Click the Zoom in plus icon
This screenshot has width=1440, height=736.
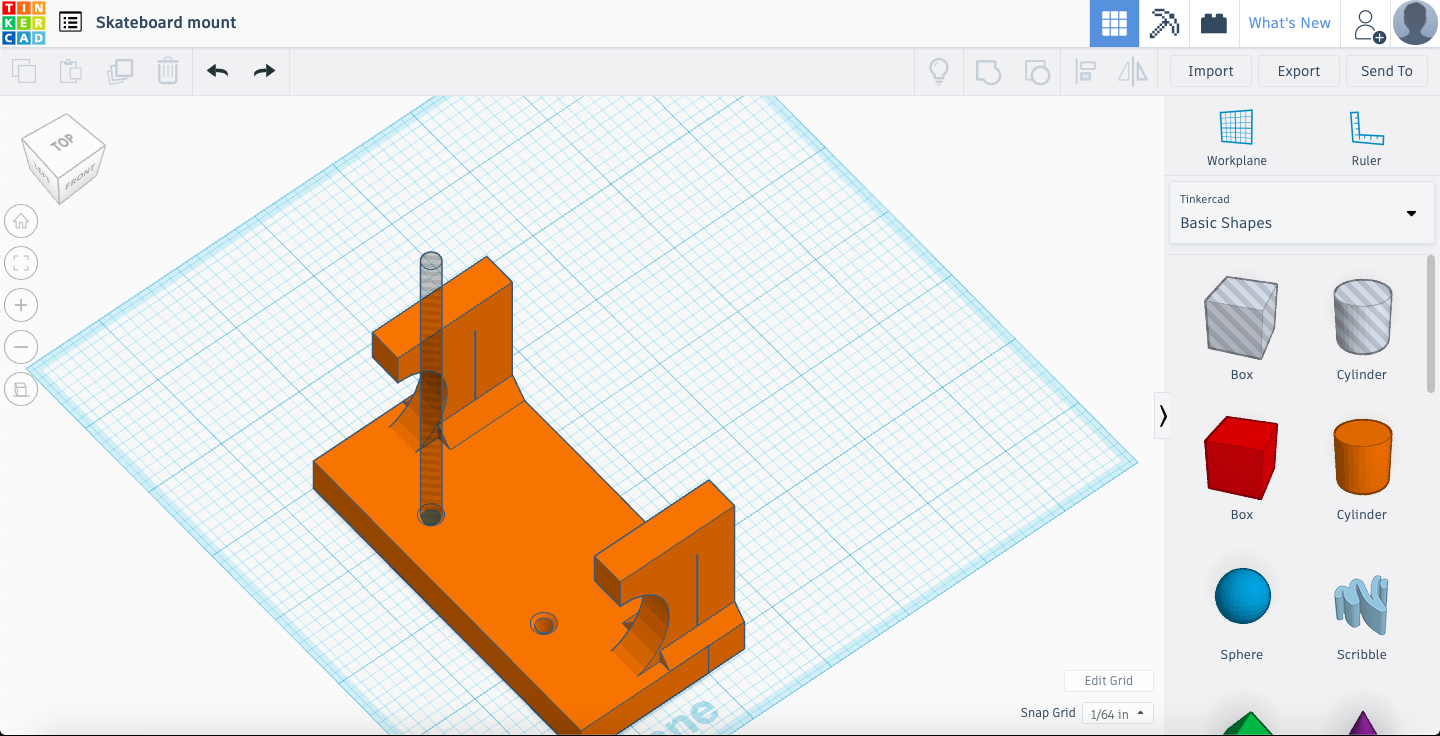(x=21, y=305)
